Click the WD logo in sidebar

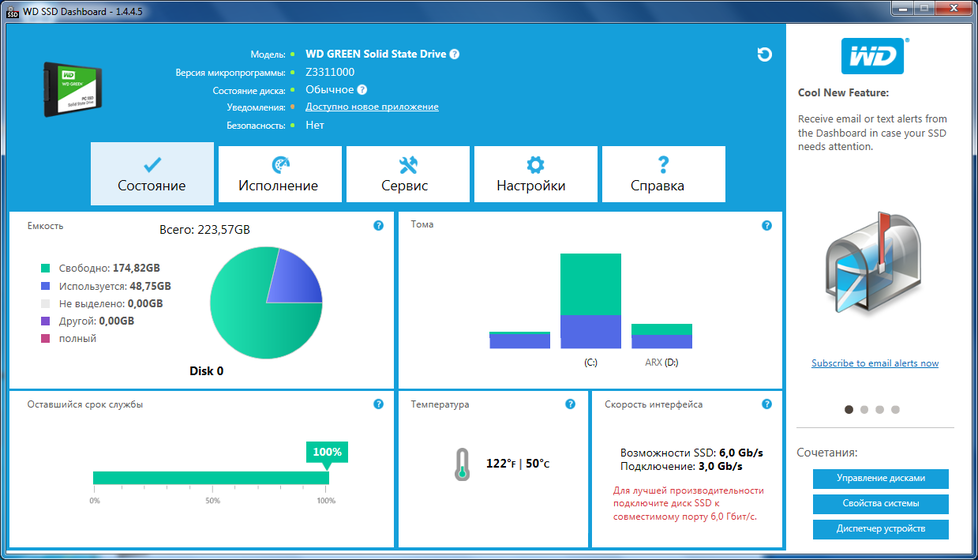(x=875, y=58)
